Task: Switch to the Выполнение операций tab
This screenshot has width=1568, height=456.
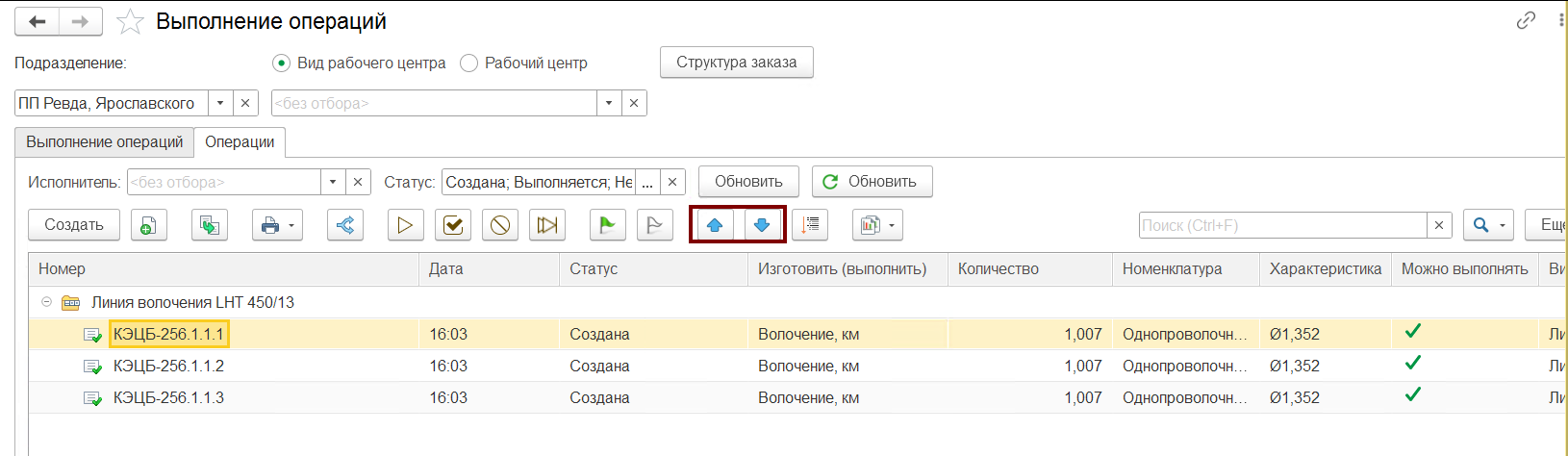Action: [x=104, y=141]
